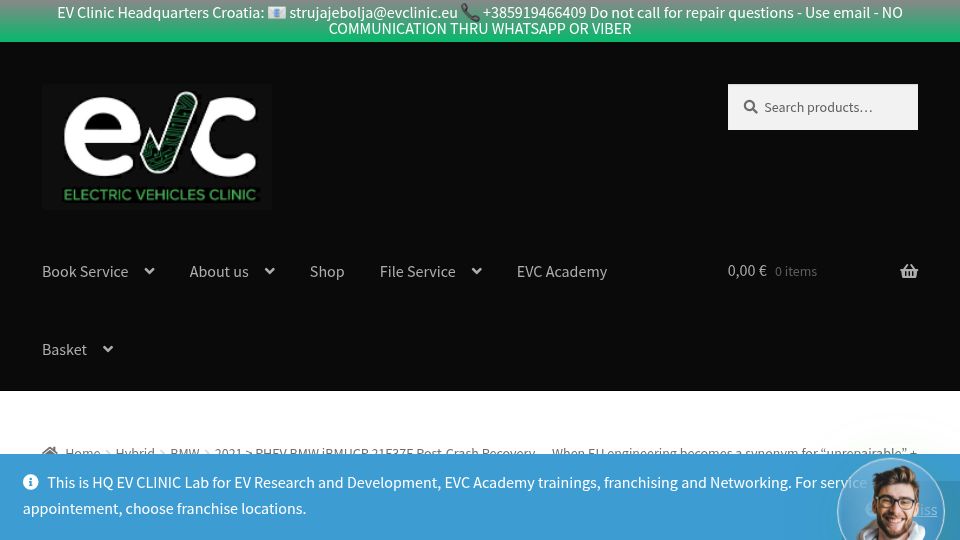Screen dimensions: 960x540
Task: Open the About us menu item
Action: (219, 271)
